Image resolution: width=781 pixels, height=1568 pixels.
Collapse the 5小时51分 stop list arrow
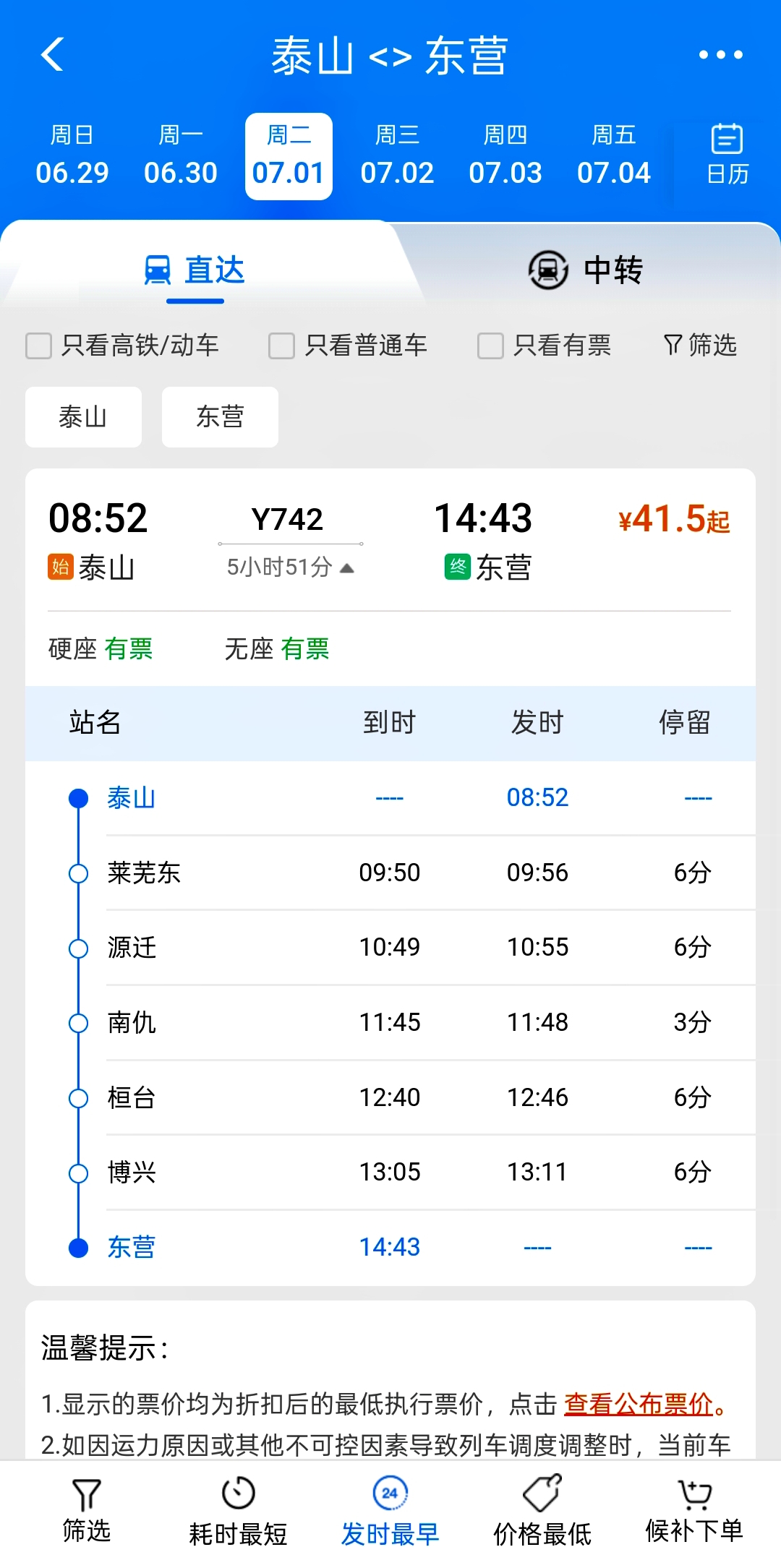tap(347, 568)
